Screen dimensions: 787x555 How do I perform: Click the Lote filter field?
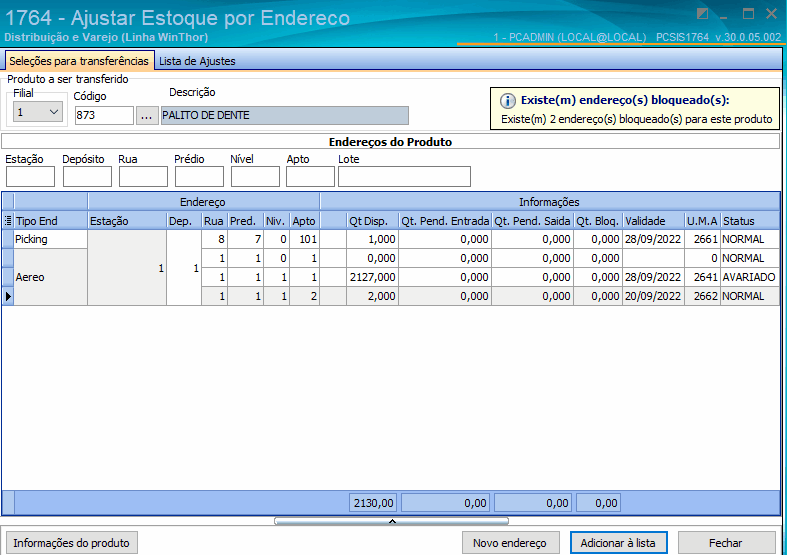point(405,177)
